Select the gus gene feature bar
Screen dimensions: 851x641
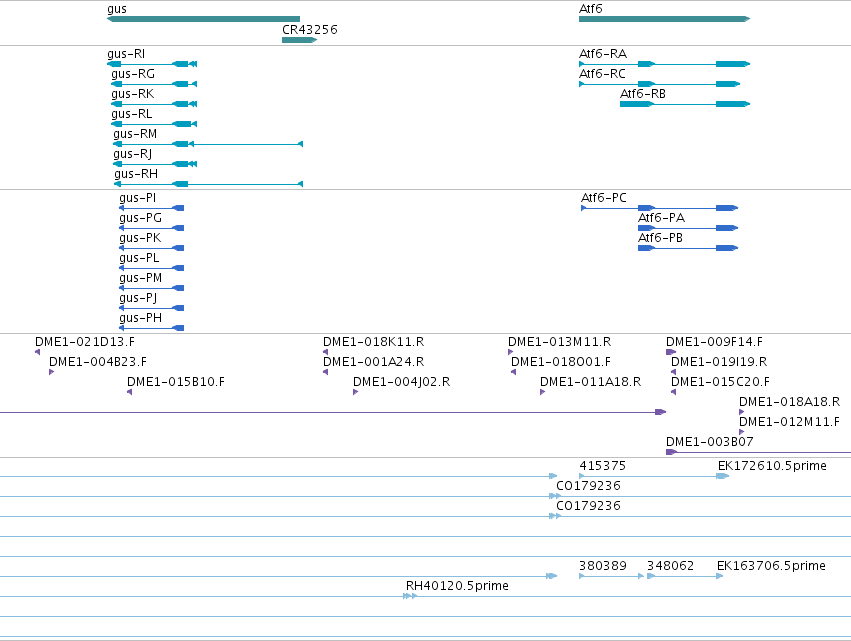point(204,19)
